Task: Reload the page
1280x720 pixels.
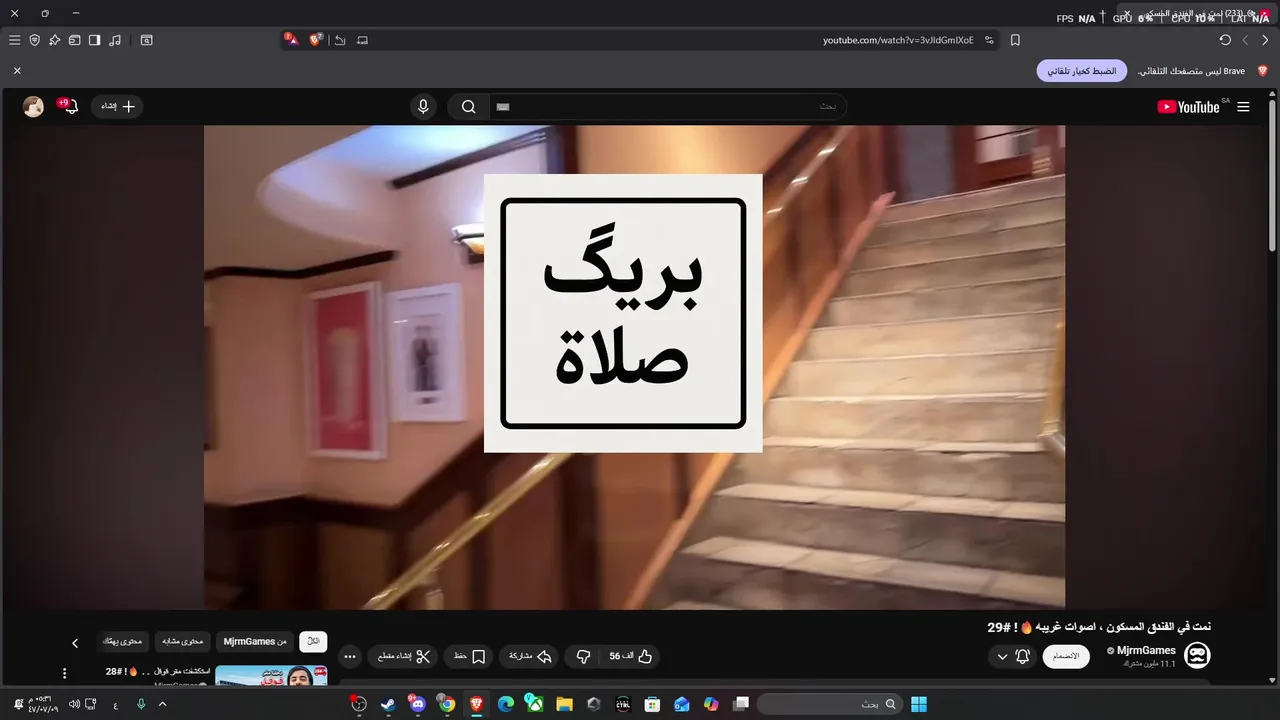Action: pyautogui.click(x=1225, y=40)
